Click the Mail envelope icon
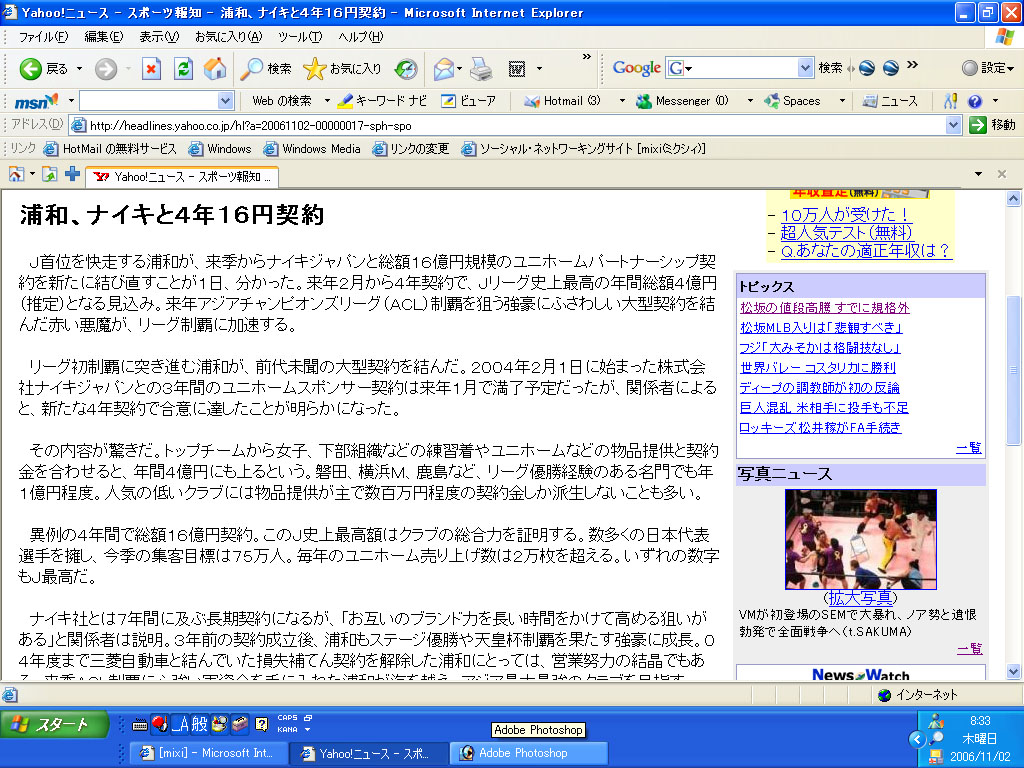Viewport: 1024px width, 768px height. point(443,69)
